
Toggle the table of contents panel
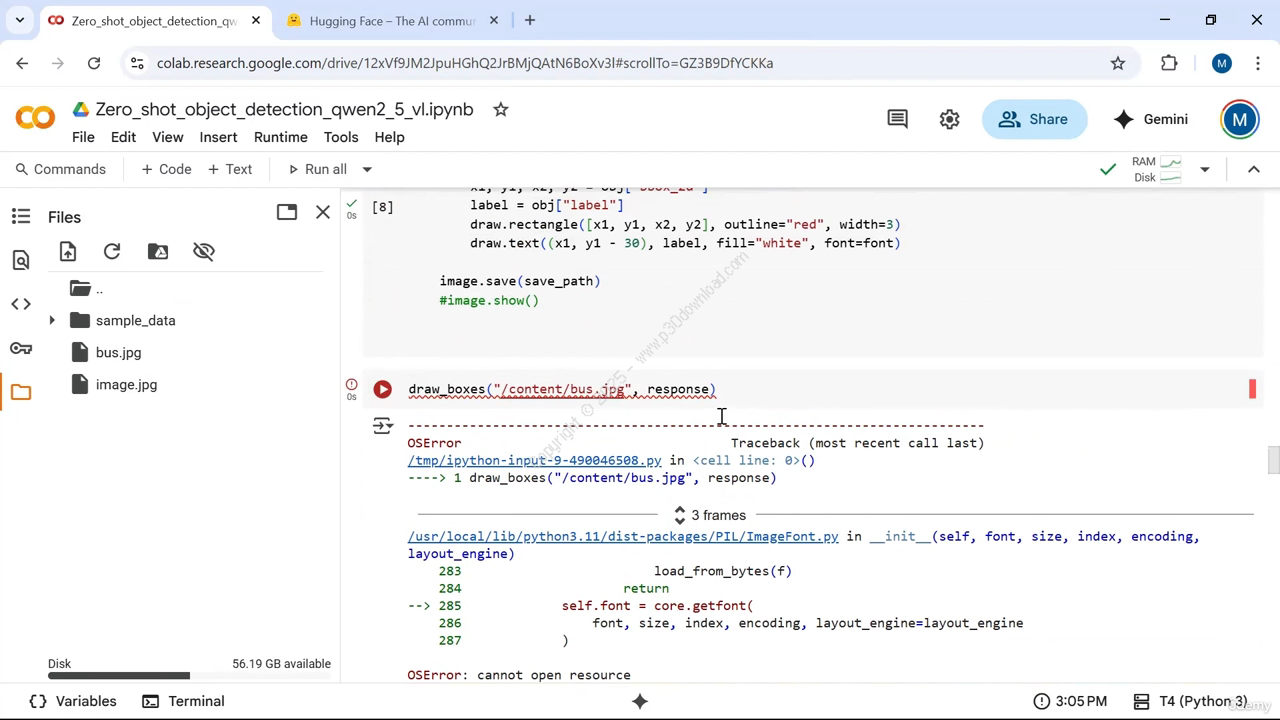21,216
